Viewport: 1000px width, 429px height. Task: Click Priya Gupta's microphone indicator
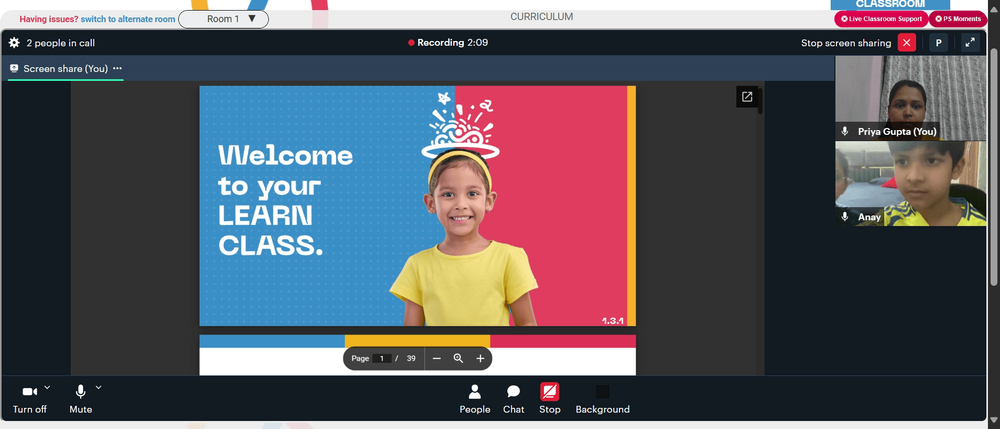click(845, 131)
